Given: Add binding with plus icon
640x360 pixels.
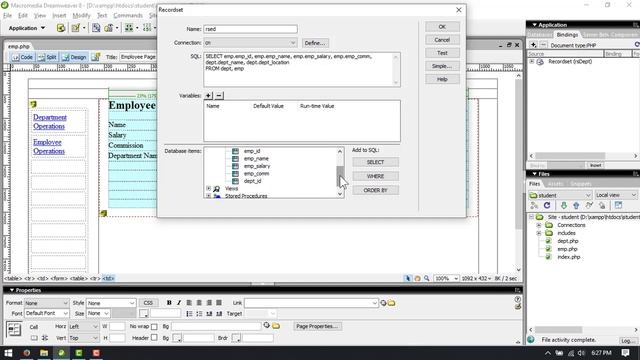Looking at the screenshot, I should (x=533, y=45).
